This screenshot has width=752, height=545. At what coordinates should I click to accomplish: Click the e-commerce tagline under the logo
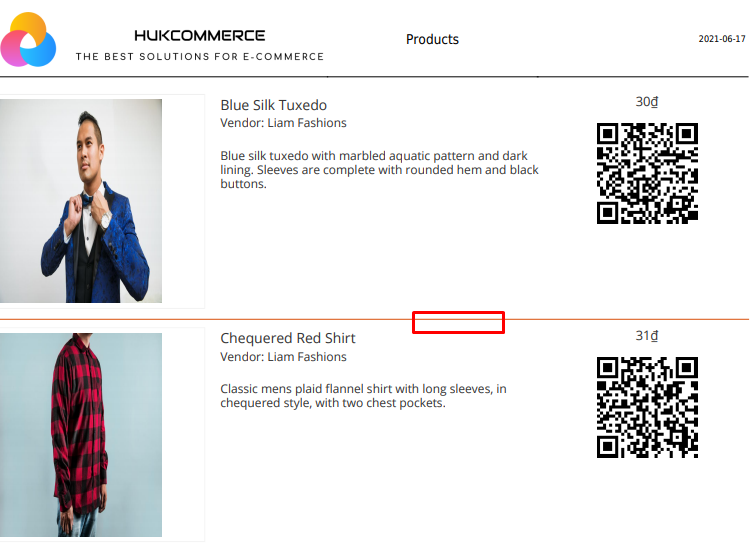tap(200, 57)
